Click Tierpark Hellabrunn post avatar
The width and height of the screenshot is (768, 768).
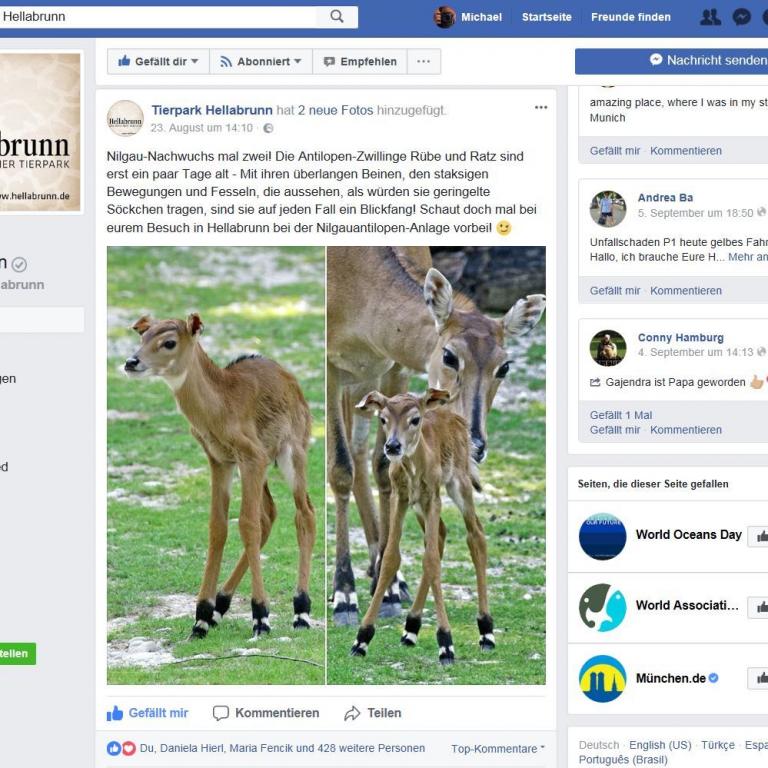tap(125, 118)
